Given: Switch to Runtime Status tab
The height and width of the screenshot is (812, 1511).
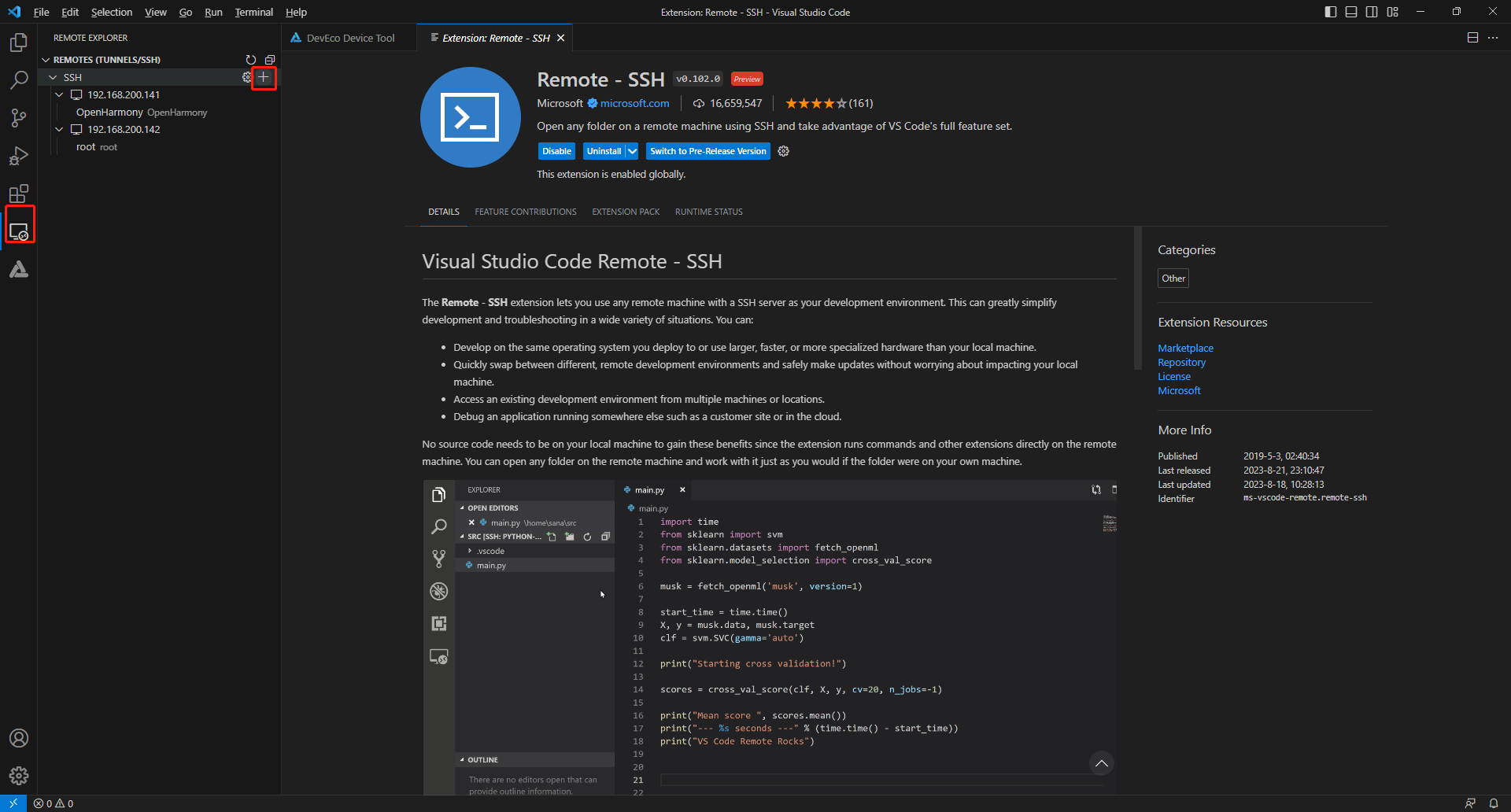Looking at the screenshot, I should point(709,212).
